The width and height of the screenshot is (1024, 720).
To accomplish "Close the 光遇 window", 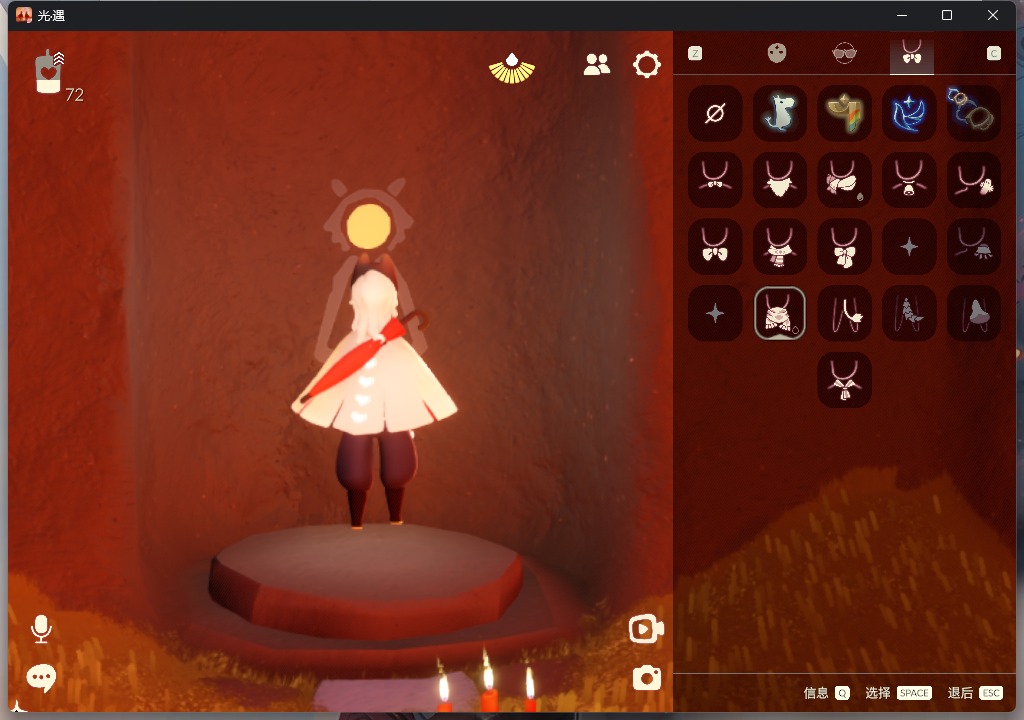I will 993,15.
